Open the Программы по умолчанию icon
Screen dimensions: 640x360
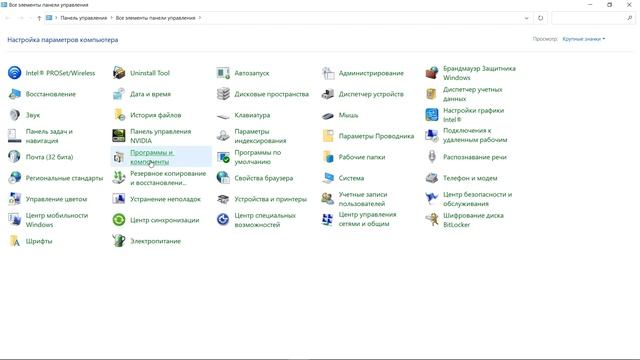pyautogui.click(x=223, y=157)
